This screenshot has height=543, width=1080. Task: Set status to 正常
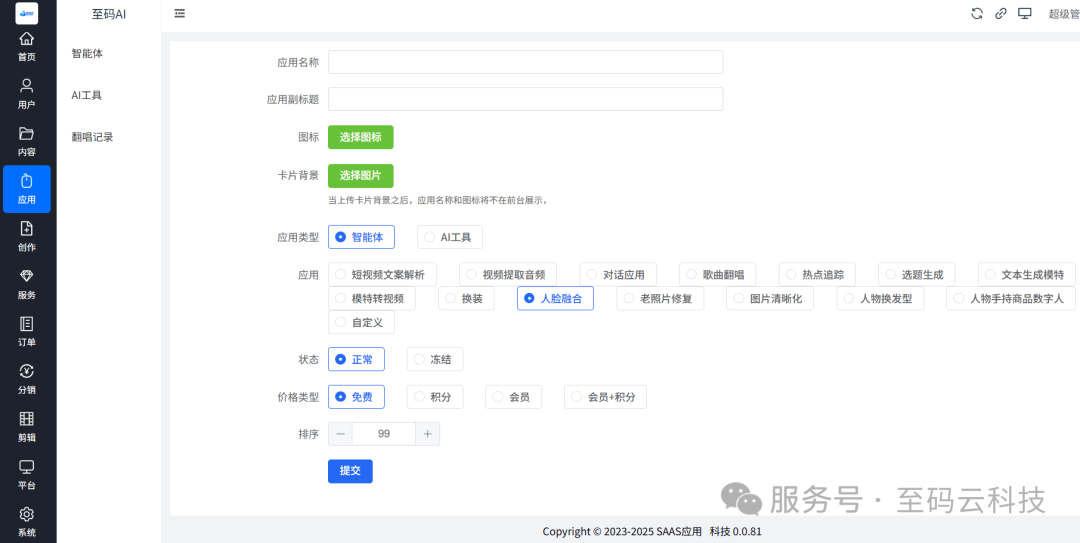356,359
